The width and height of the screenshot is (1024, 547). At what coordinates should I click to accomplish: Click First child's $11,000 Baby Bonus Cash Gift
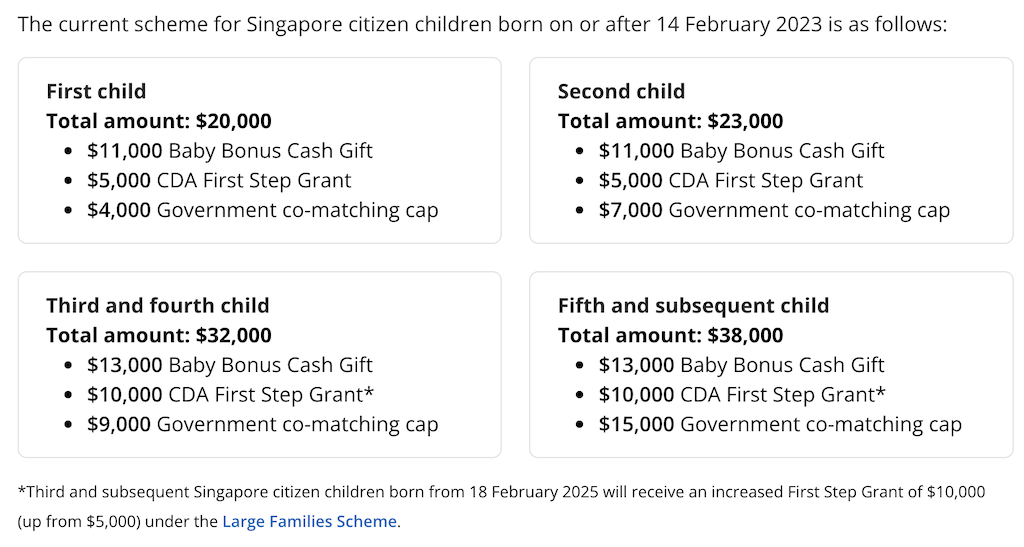coord(229,151)
